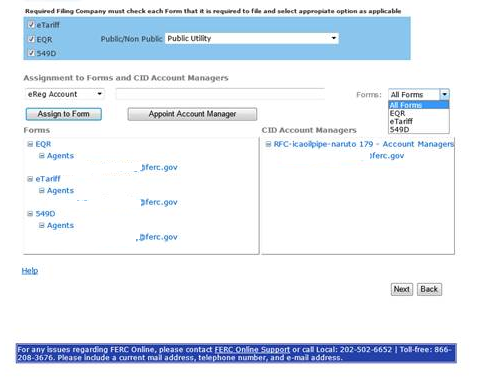Select the 549D form tree label
479x378 pixels.
point(45,214)
